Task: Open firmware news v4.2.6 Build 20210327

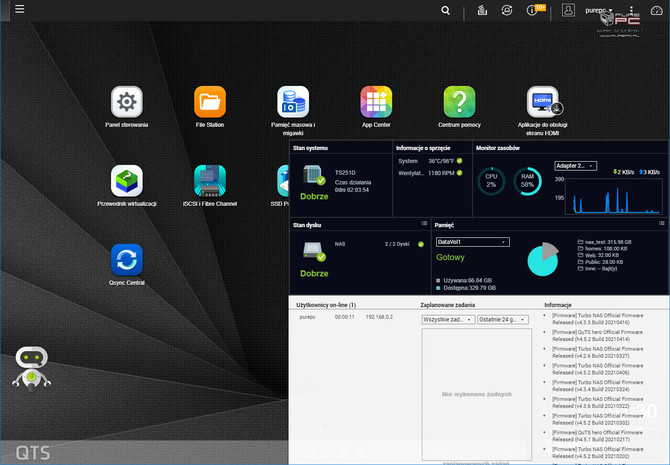Action: 597,352
